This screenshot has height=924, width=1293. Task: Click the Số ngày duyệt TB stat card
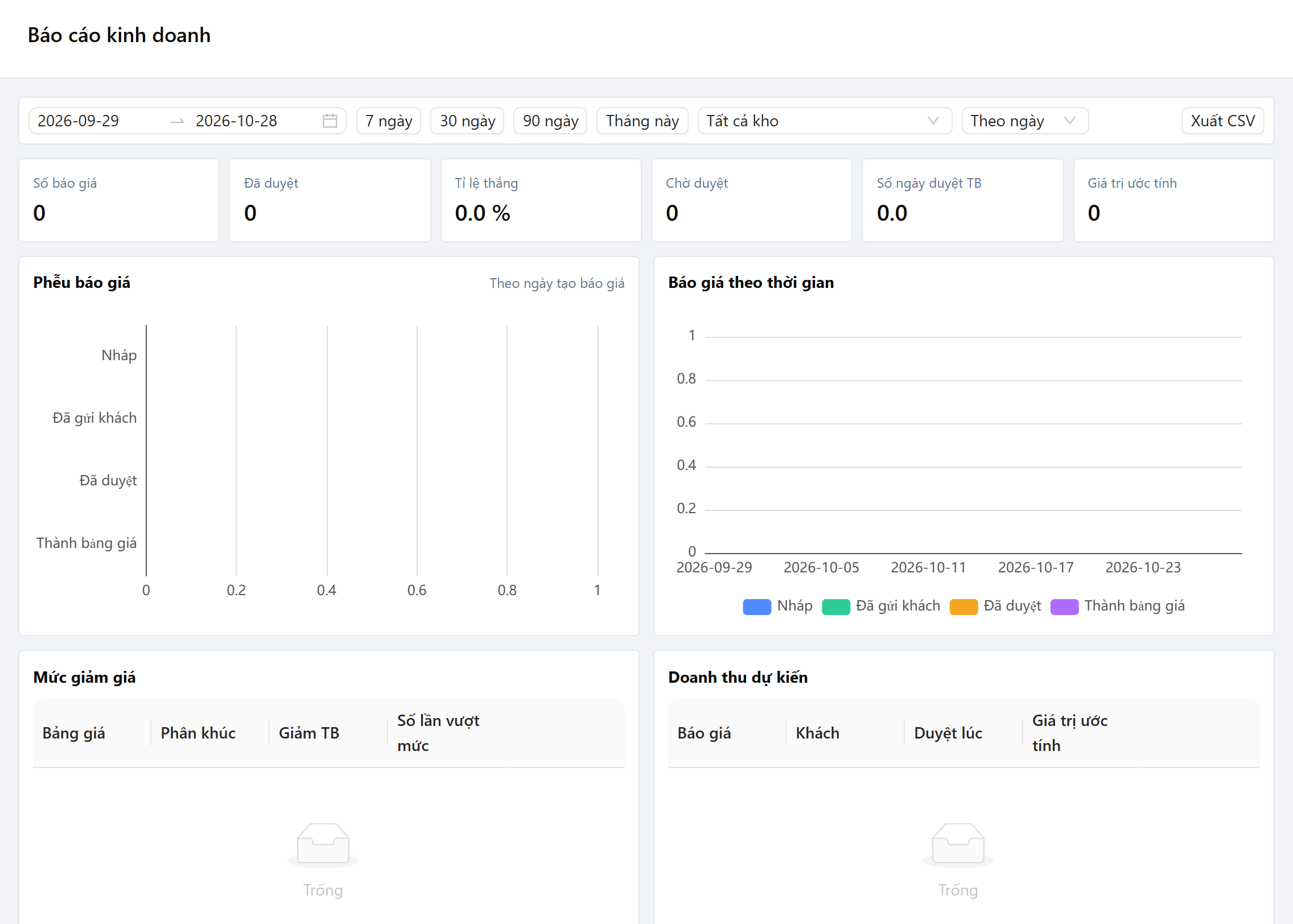coord(962,200)
